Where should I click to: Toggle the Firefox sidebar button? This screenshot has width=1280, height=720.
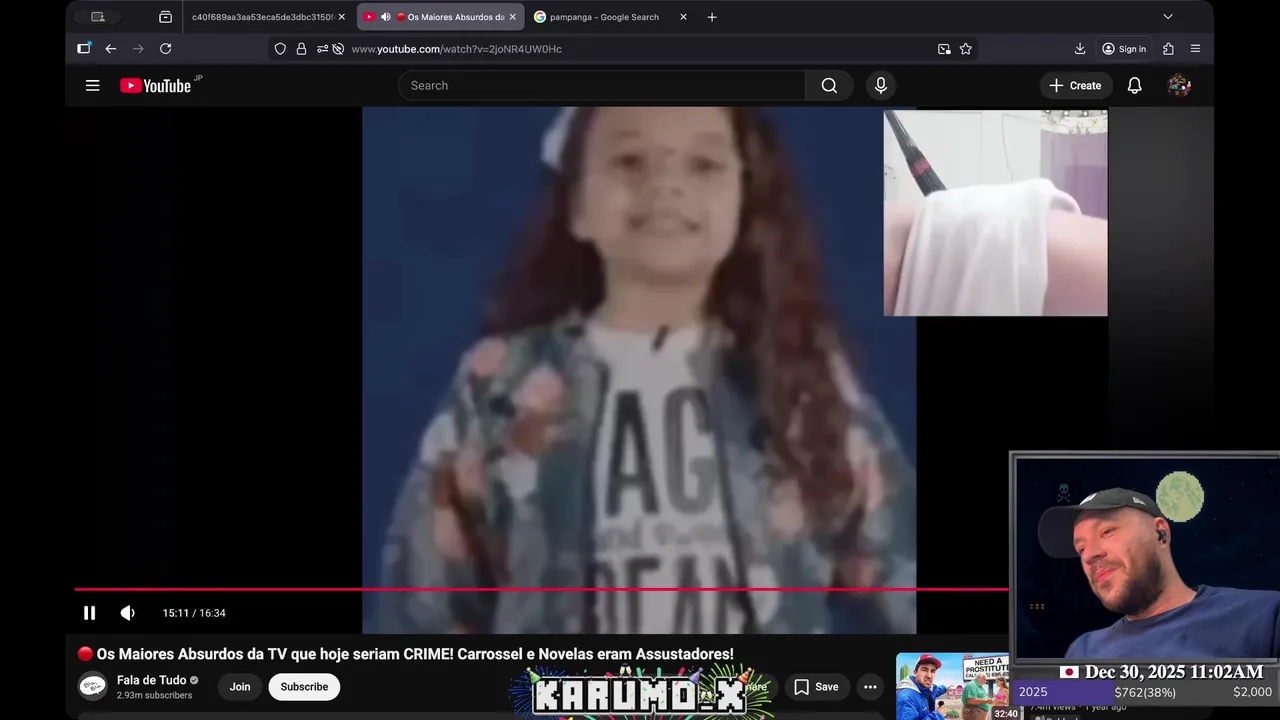pos(84,49)
